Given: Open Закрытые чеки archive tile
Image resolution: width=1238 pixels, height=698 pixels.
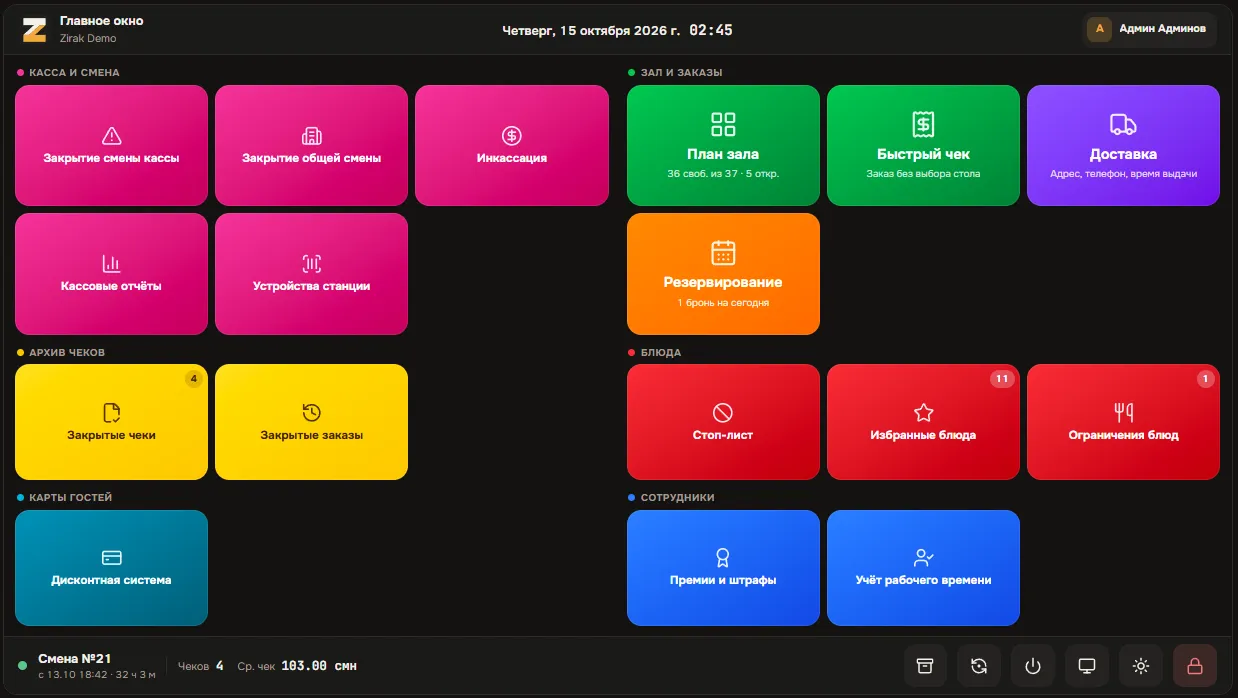Looking at the screenshot, I should coord(112,422).
